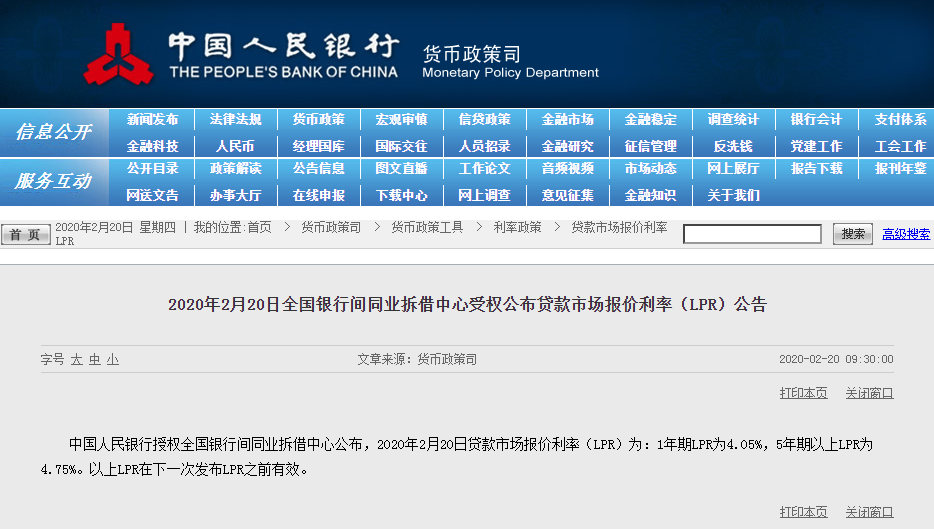Open 金融市场 menu entry
Viewport: 934px width, 529px height.
tap(568, 120)
